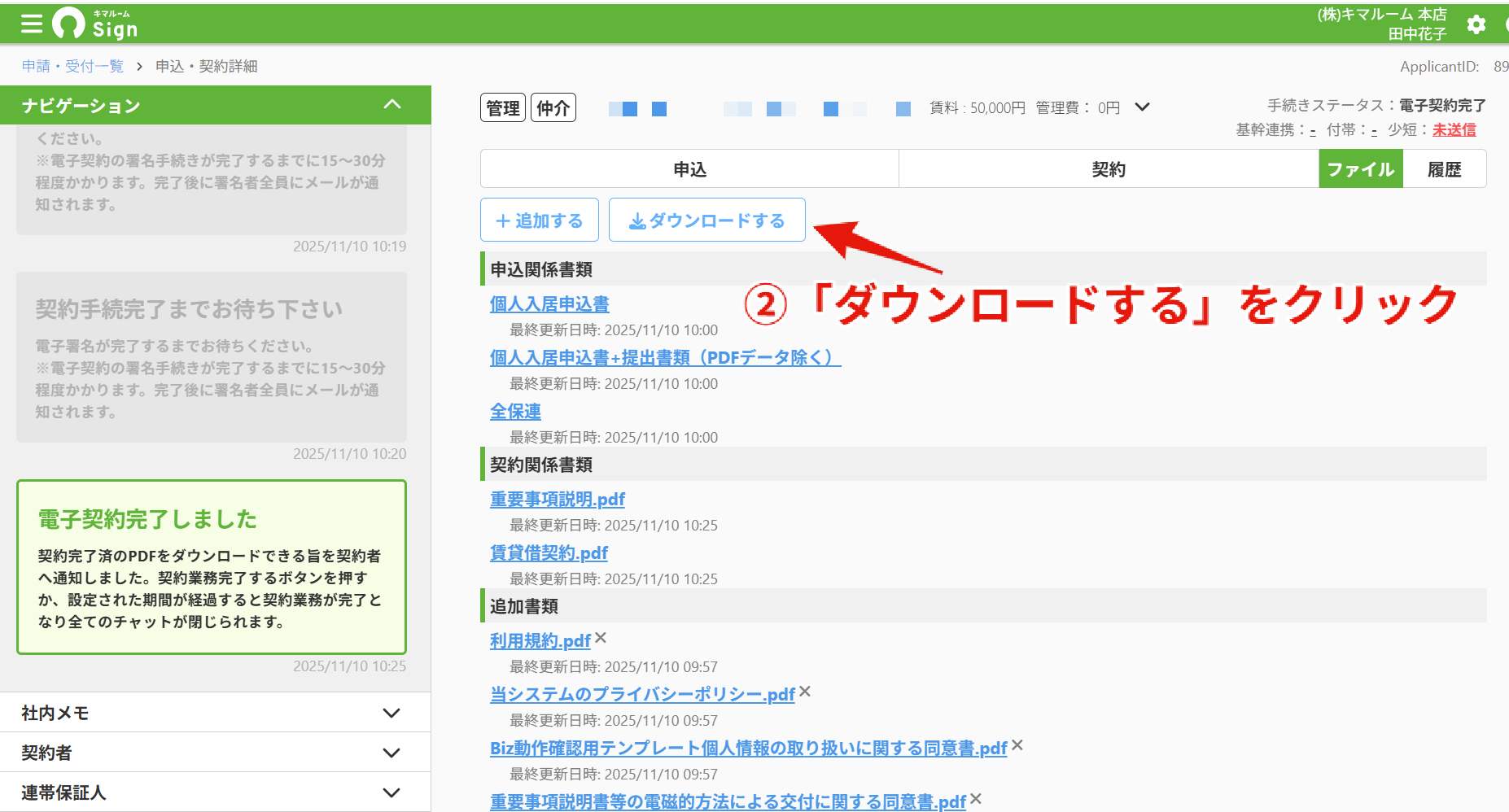This screenshot has height=812, width=1509.
Task: Click 手続きステータス 電子契約完了 text
Action: [1376, 105]
